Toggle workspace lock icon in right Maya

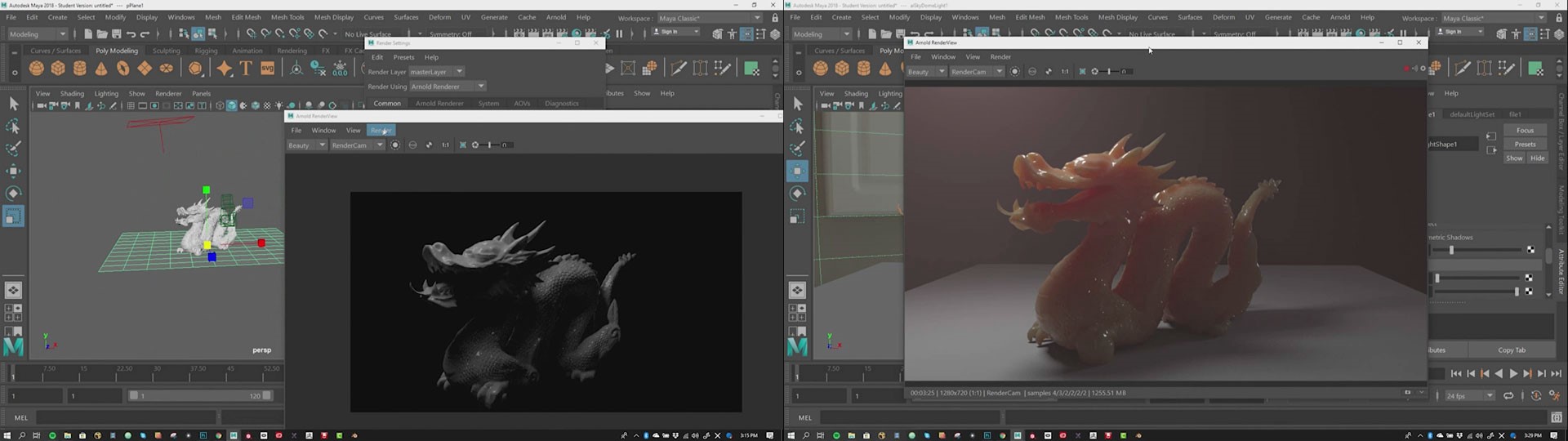click(x=1559, y=17)
